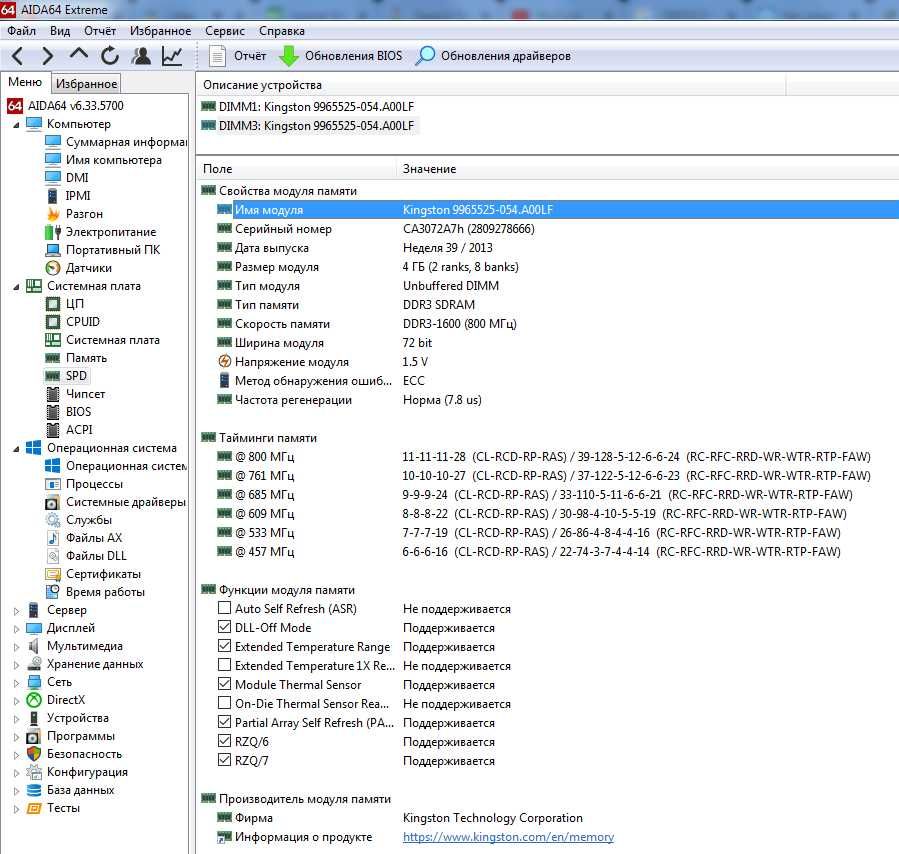899x854 pixels.
Task: Toggle Extended Temperature 1X Re... checkbox
Action: click(225, 664)
